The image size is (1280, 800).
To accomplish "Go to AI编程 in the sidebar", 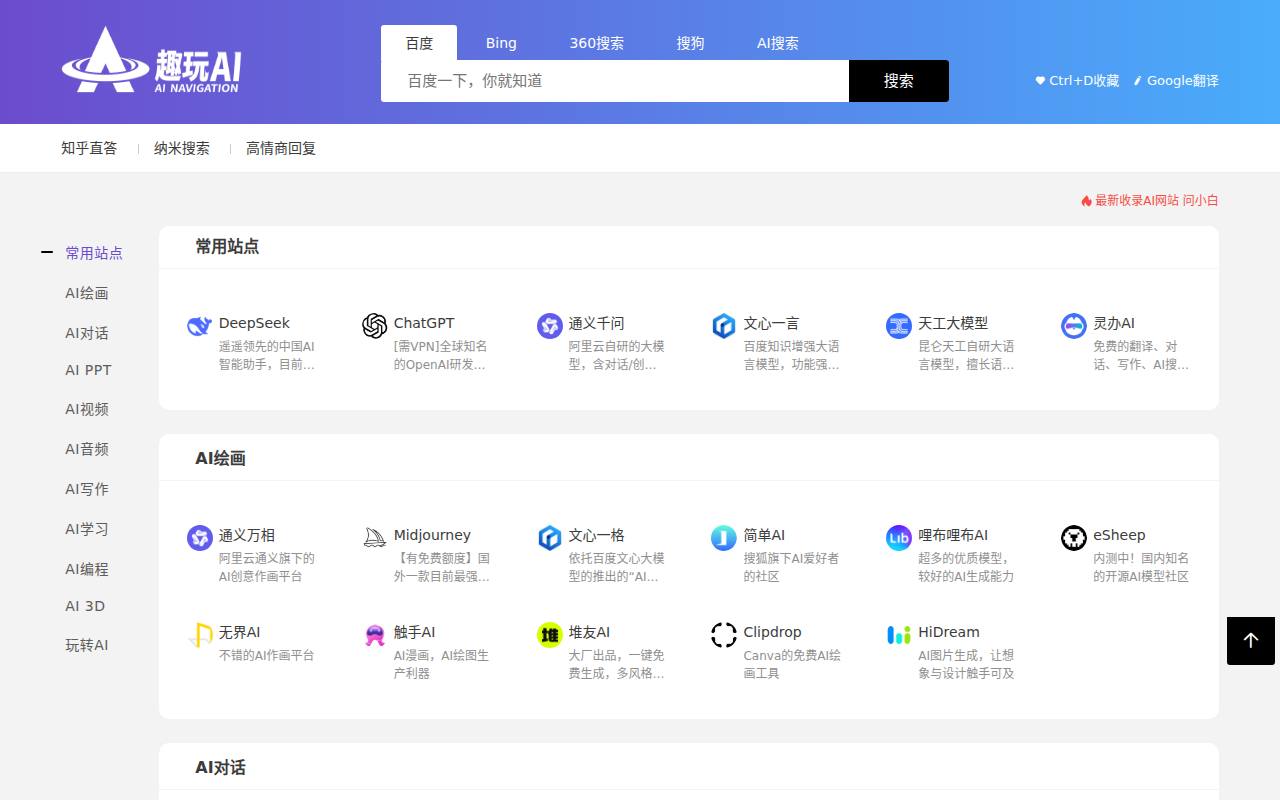I will coord(87,569).
